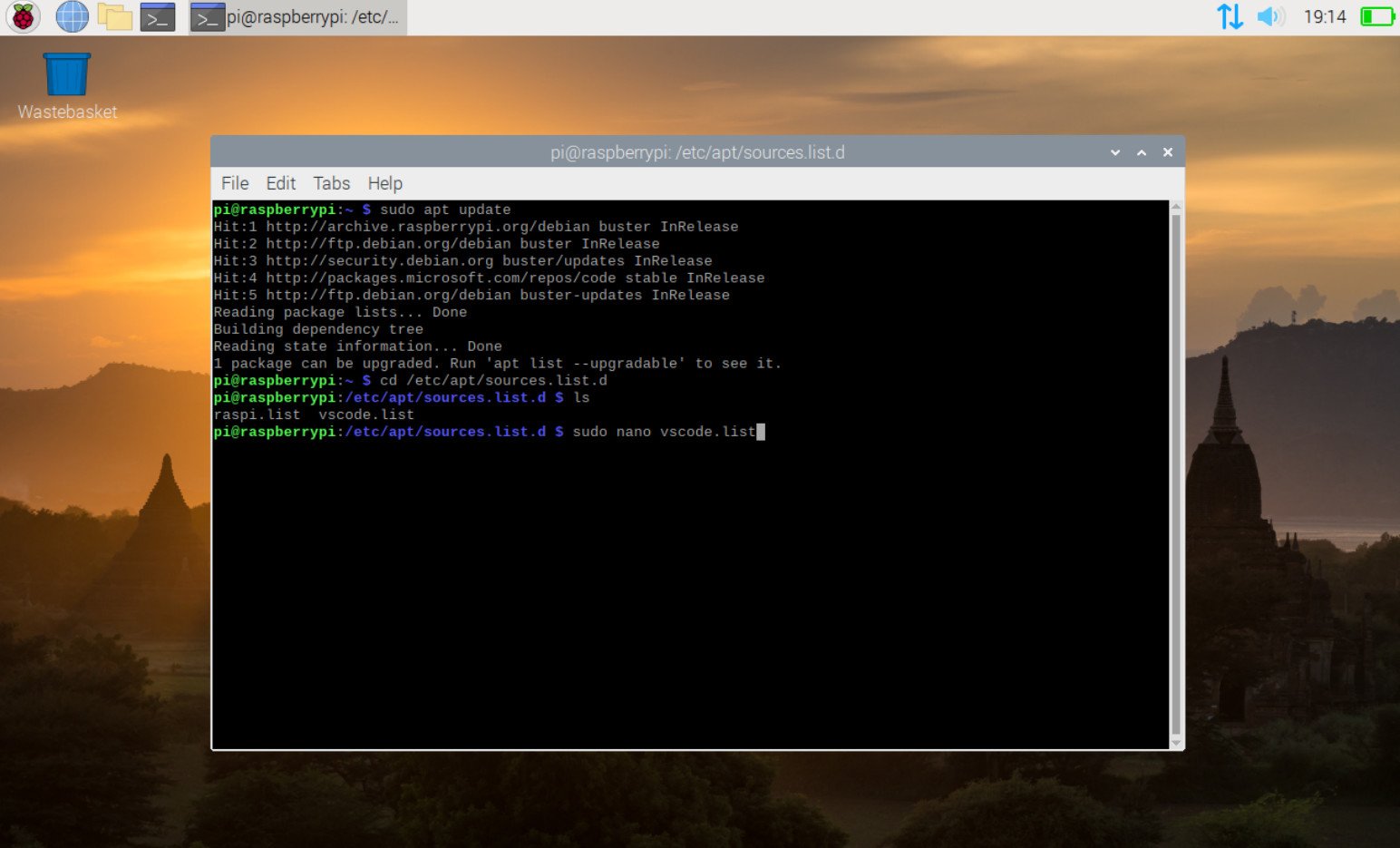Open the terminal Edit menu
The height and width of the screenshot is (848, 1400).
click(280, 183)
